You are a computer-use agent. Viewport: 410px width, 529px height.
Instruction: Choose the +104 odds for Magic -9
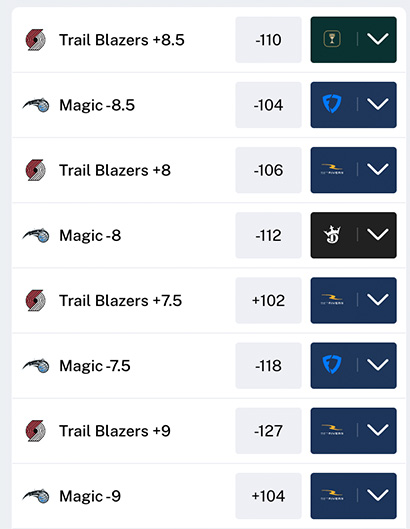268,496
